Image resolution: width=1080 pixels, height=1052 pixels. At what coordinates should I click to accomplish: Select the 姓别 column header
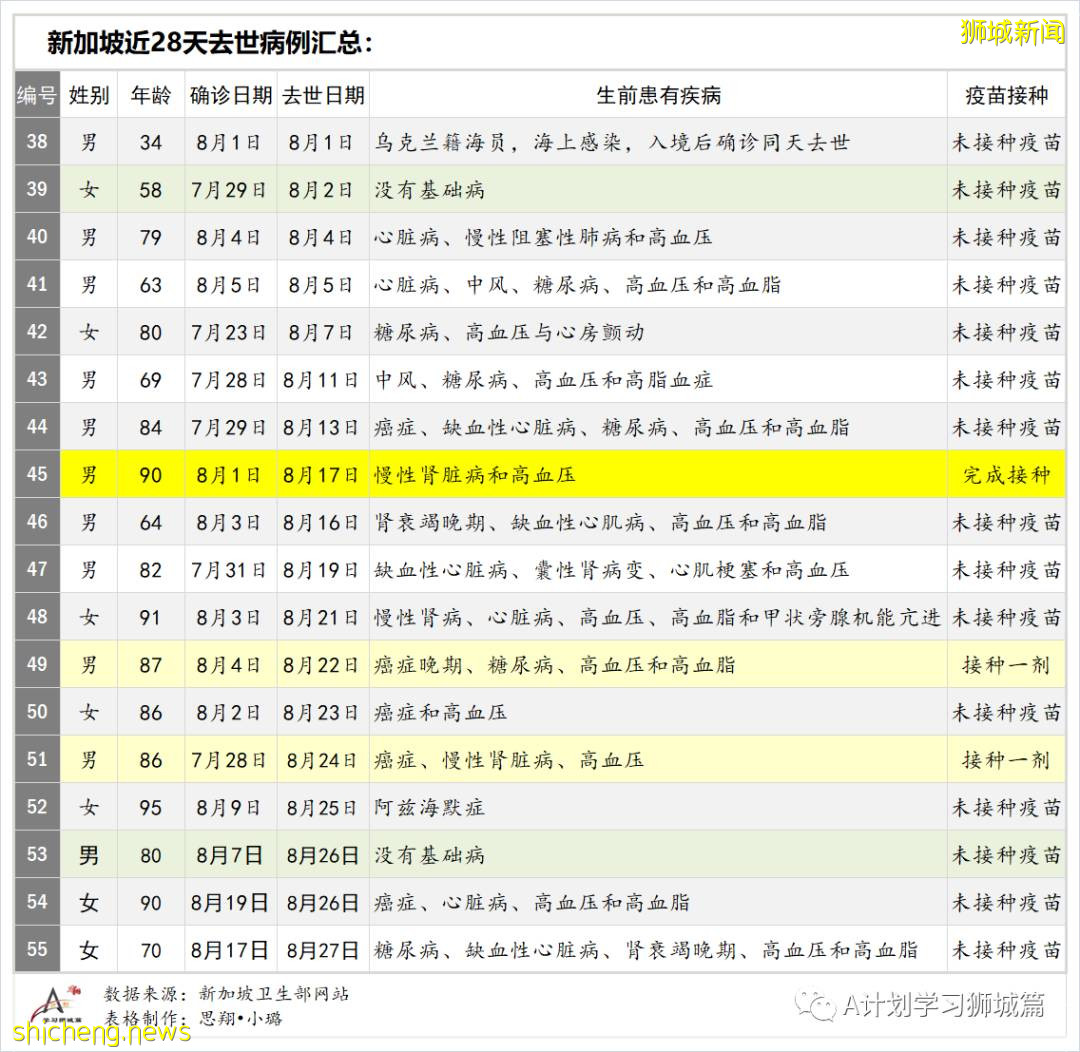(x=89, y=96)
